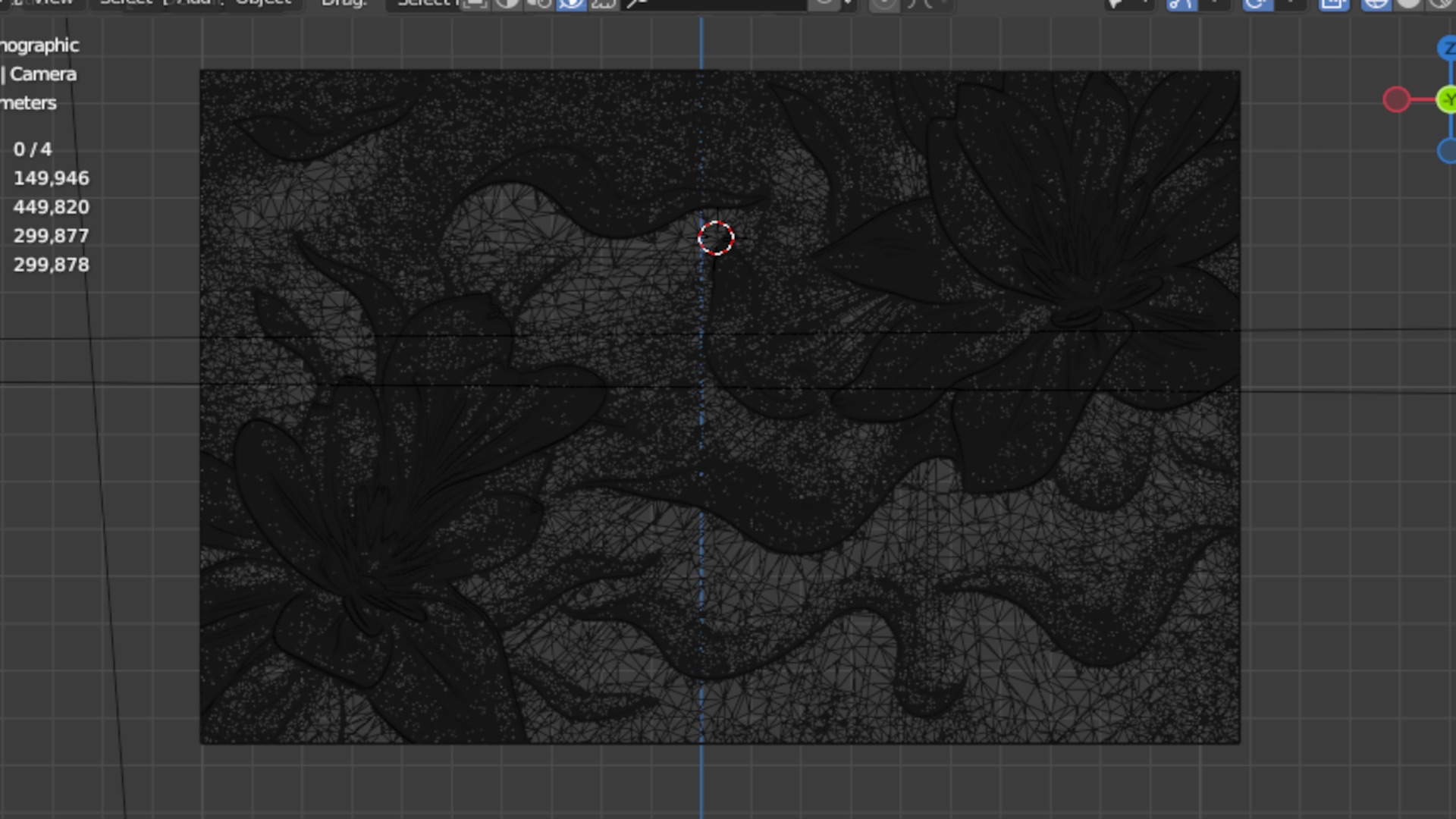This screenshot has height=819, width=1456.
Task: Click the red negative X gizmo circle
Action: (1396, 100)
